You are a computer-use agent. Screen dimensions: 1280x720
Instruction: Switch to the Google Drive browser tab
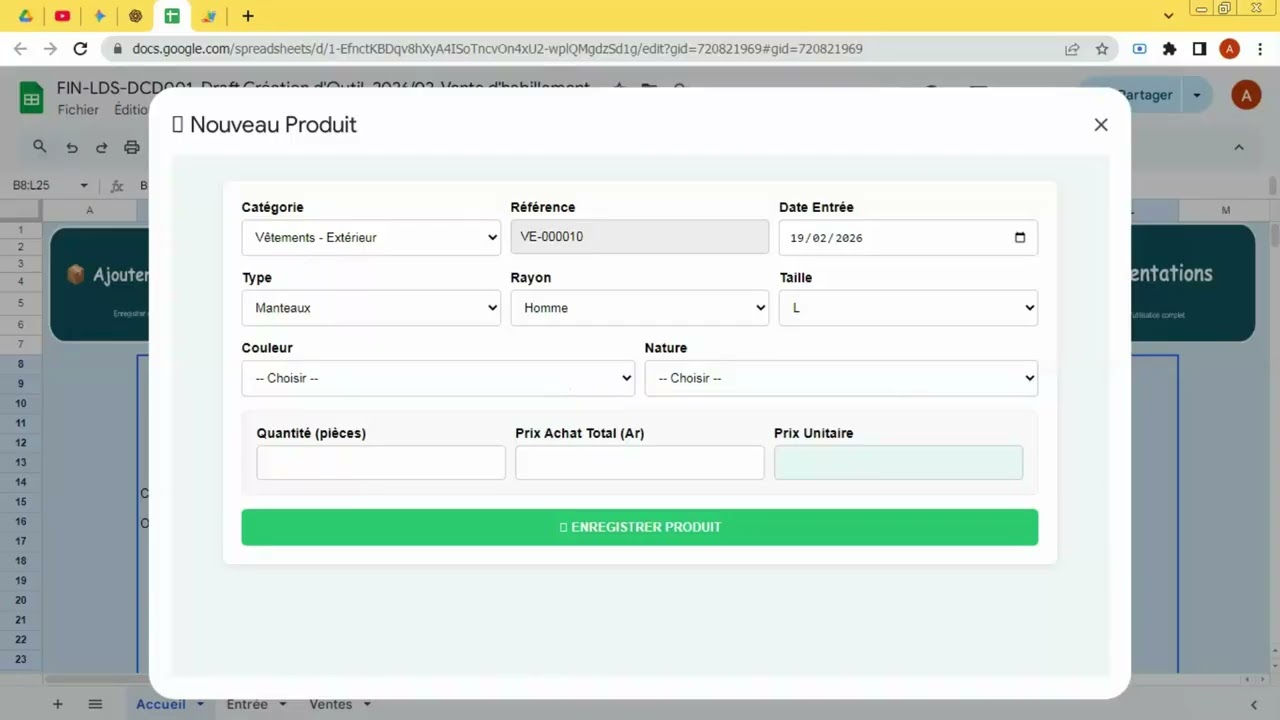[26, 16]
